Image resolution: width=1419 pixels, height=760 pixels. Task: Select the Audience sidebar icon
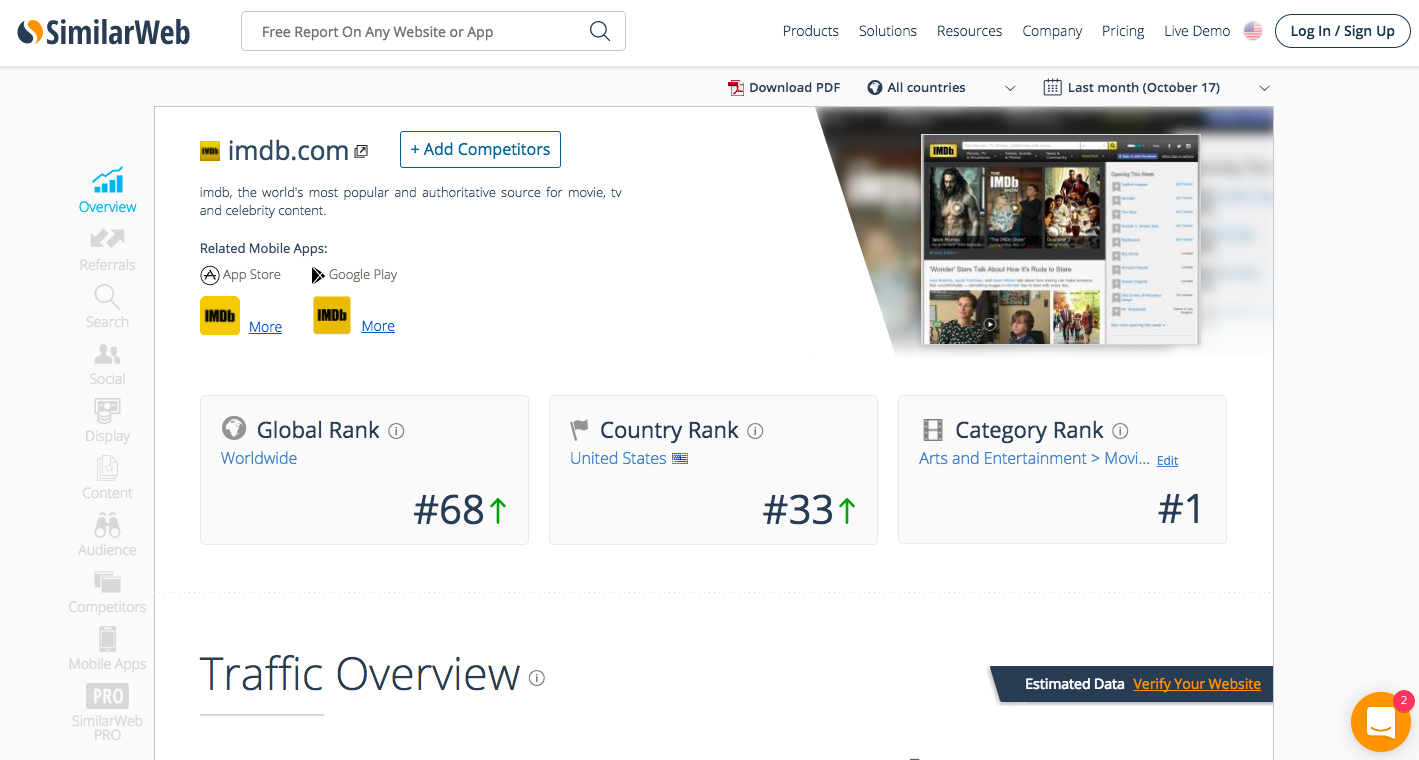click(x=107, y=525)
